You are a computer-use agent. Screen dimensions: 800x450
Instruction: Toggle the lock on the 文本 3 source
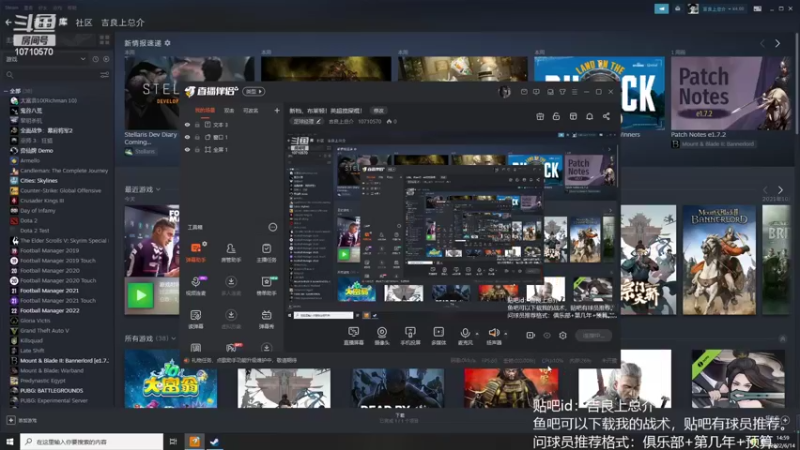point(197,124)
